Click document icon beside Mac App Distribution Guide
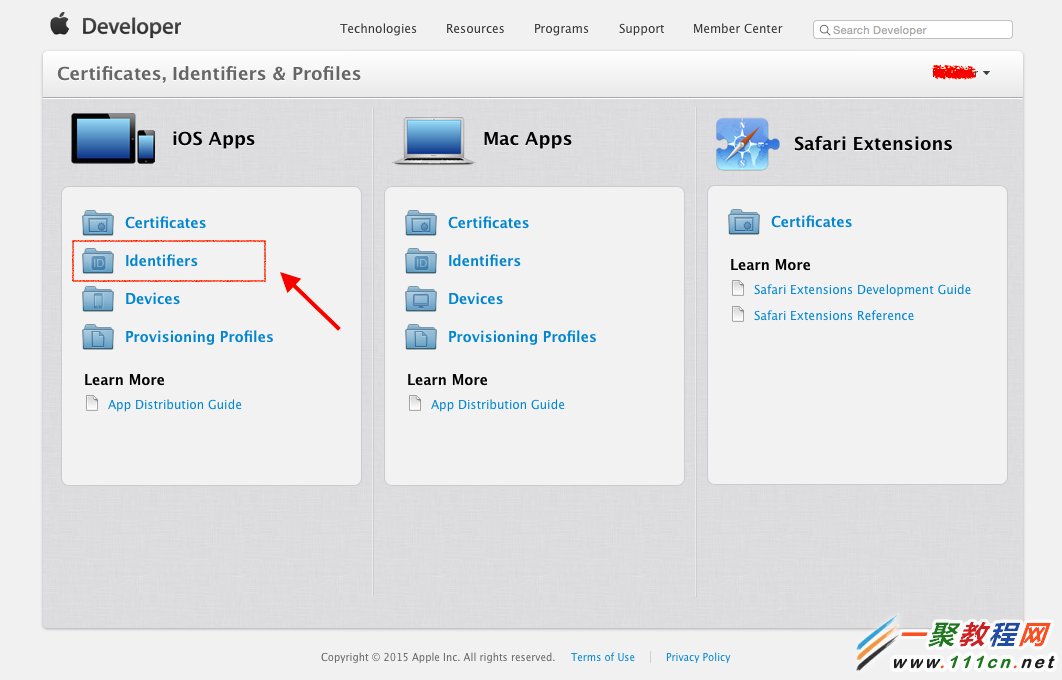Screen dimensions: 1062x680 point(415,404)
